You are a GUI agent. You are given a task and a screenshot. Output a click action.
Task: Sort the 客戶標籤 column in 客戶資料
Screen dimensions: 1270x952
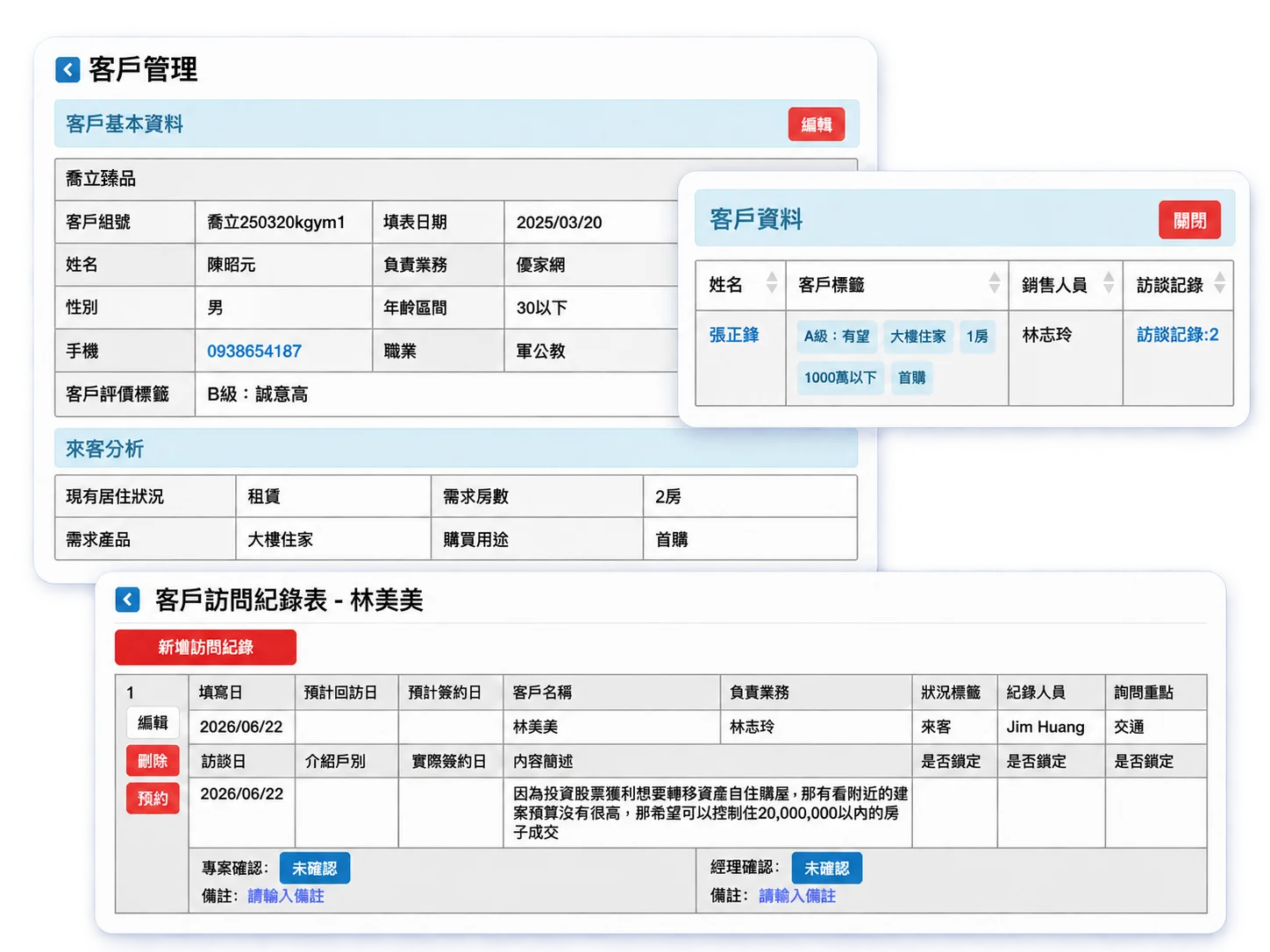pyautogui.click(x=994, y=282)
